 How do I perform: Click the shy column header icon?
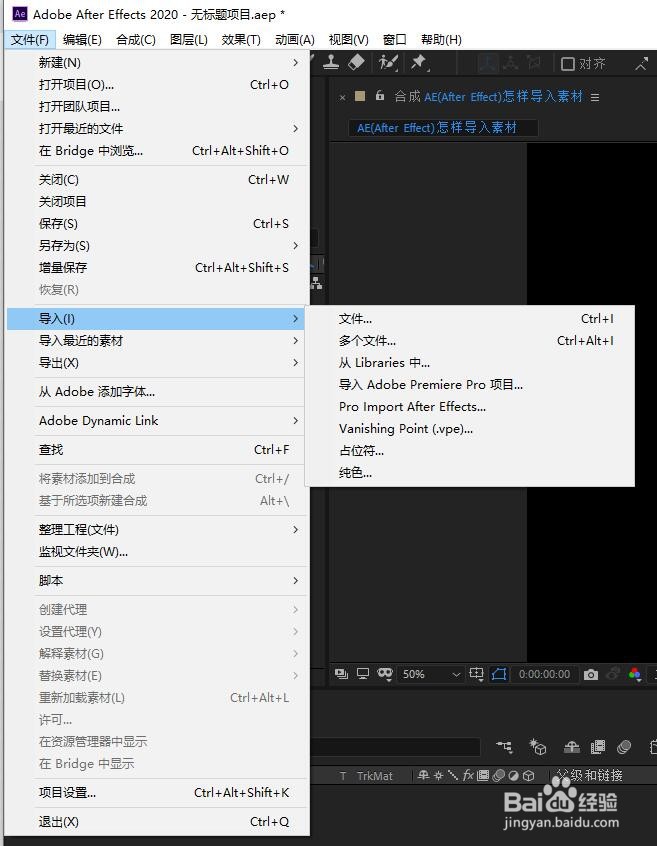point(423,775)
